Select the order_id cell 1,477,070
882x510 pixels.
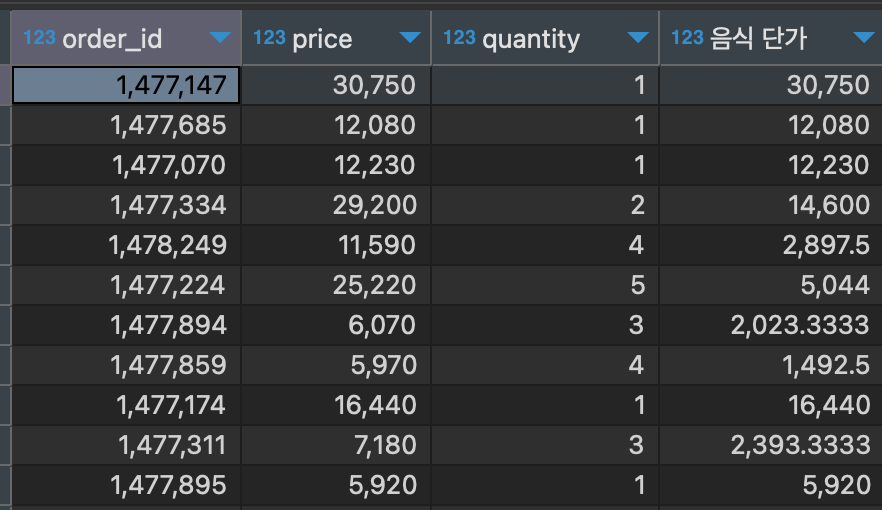point(126,165)
